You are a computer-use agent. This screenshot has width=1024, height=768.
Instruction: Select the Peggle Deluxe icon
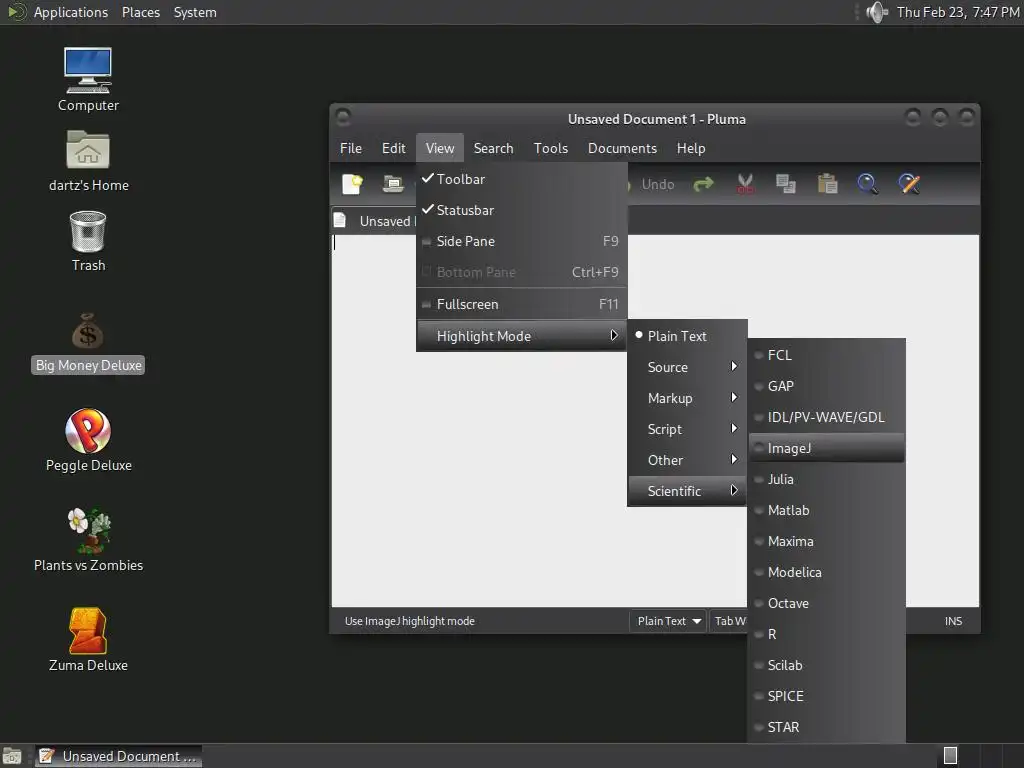pos(88,440)
